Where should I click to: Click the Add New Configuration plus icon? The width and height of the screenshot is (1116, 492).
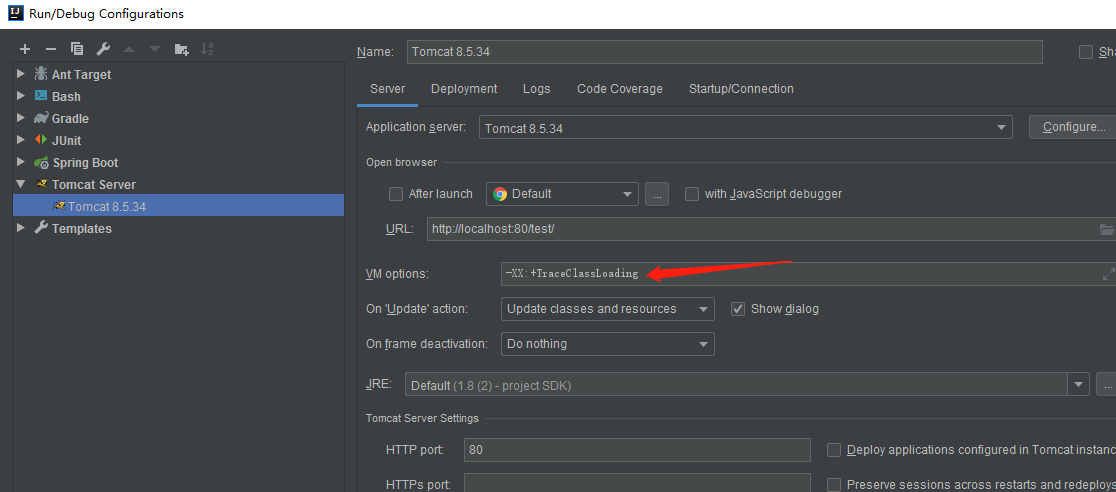[25, 49]
